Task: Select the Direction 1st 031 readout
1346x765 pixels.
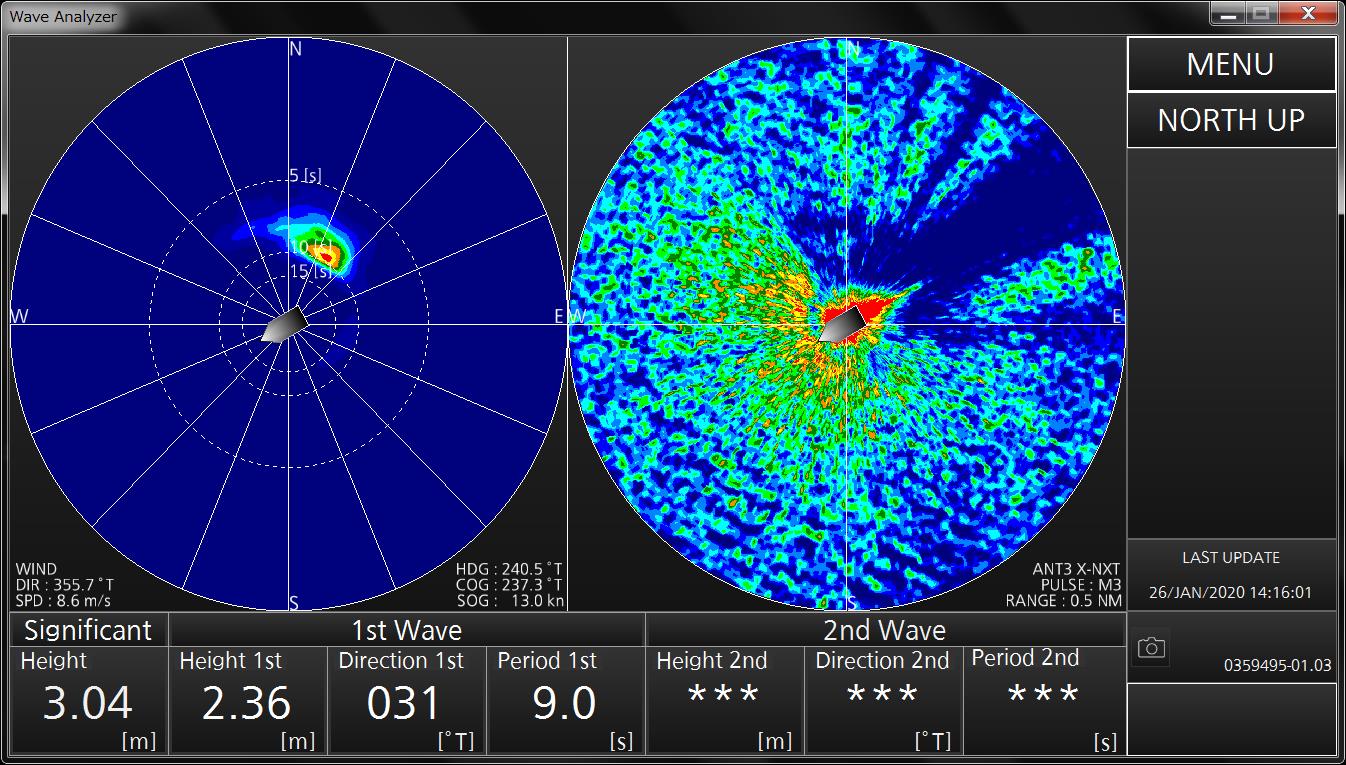Action: click(406, 701)
